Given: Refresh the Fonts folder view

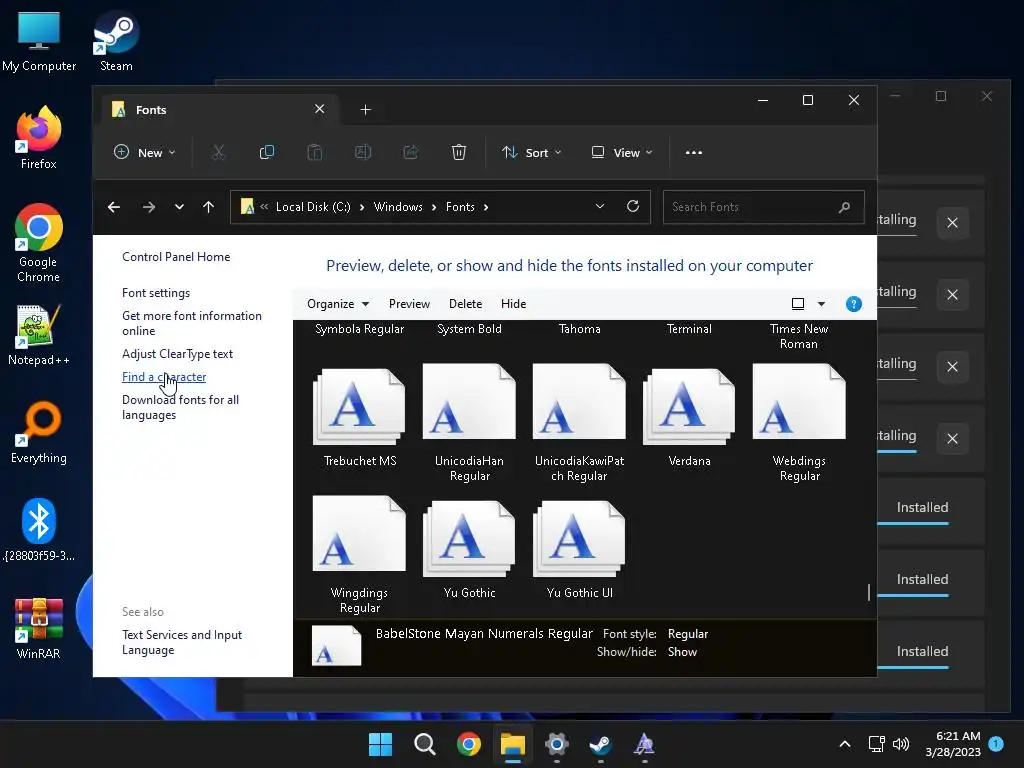Looking at the screenshot, I should [633, 206].
